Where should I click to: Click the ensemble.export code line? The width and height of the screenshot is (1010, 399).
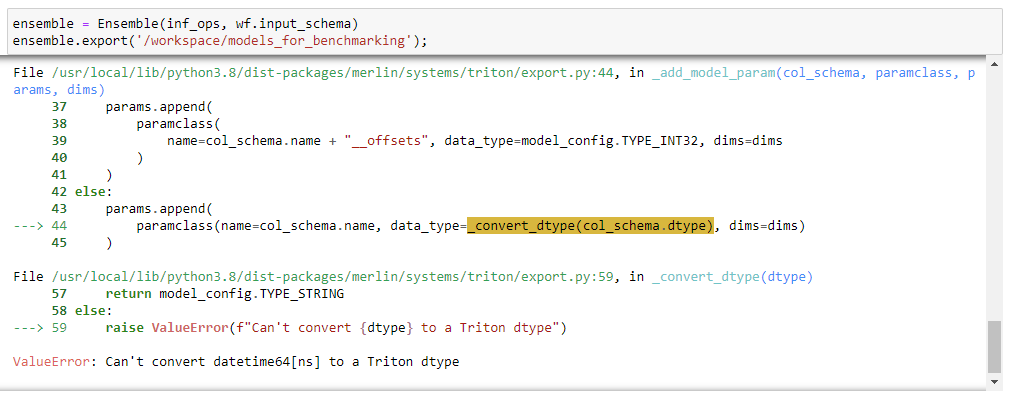[220, 41]
